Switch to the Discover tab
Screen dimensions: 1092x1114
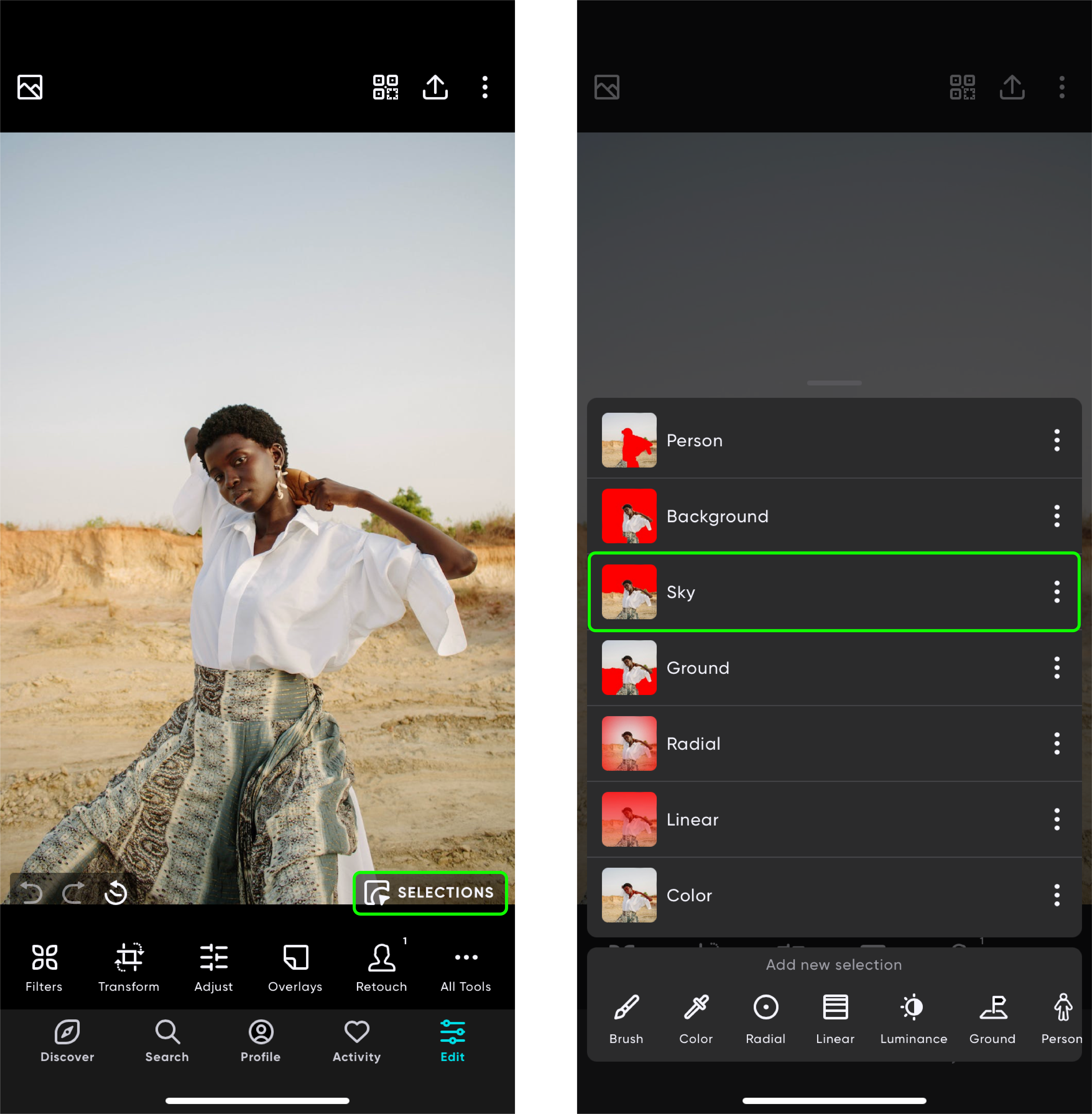point(67,1041)
